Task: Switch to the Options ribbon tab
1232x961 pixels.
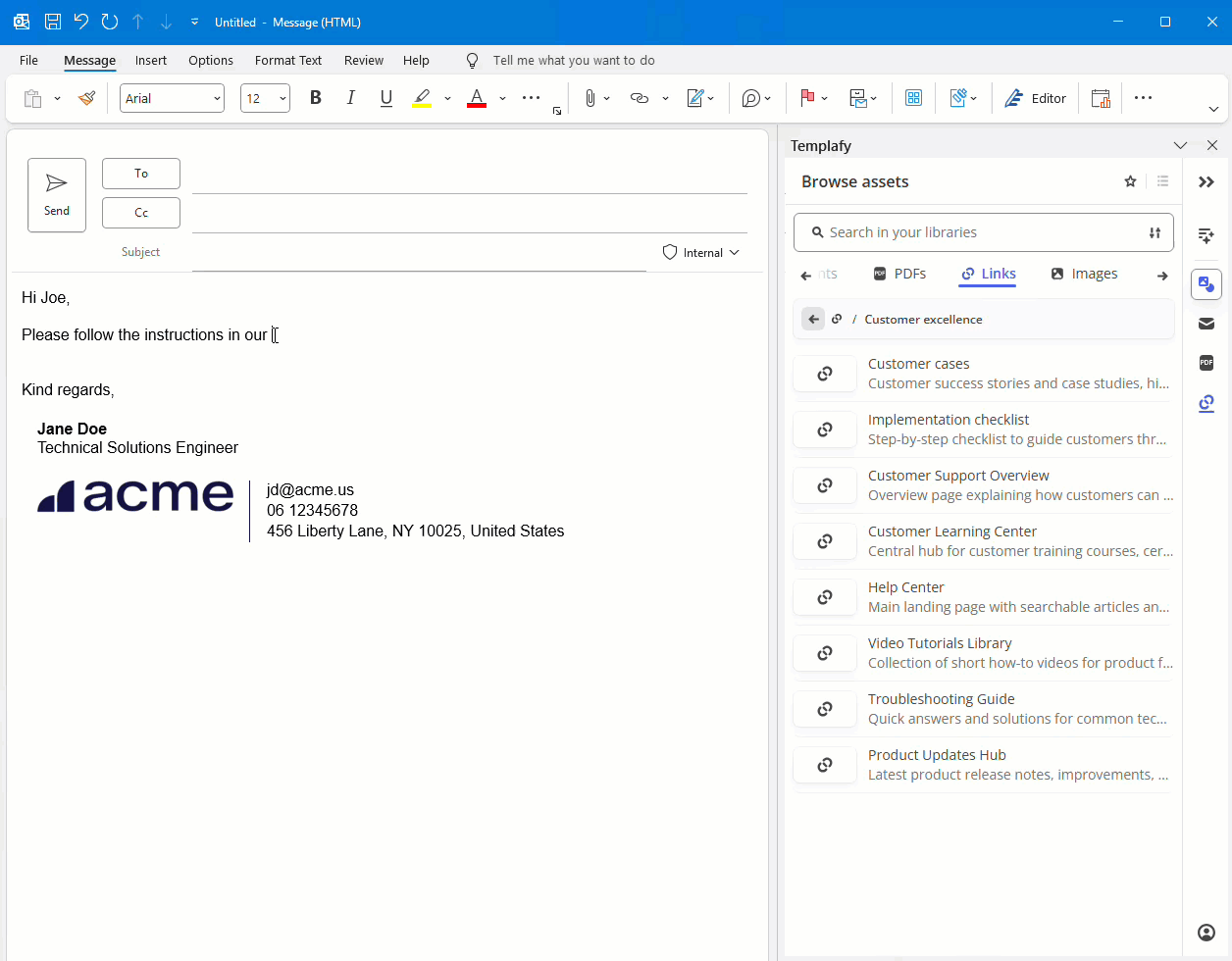Action: (x=211, y=60)
